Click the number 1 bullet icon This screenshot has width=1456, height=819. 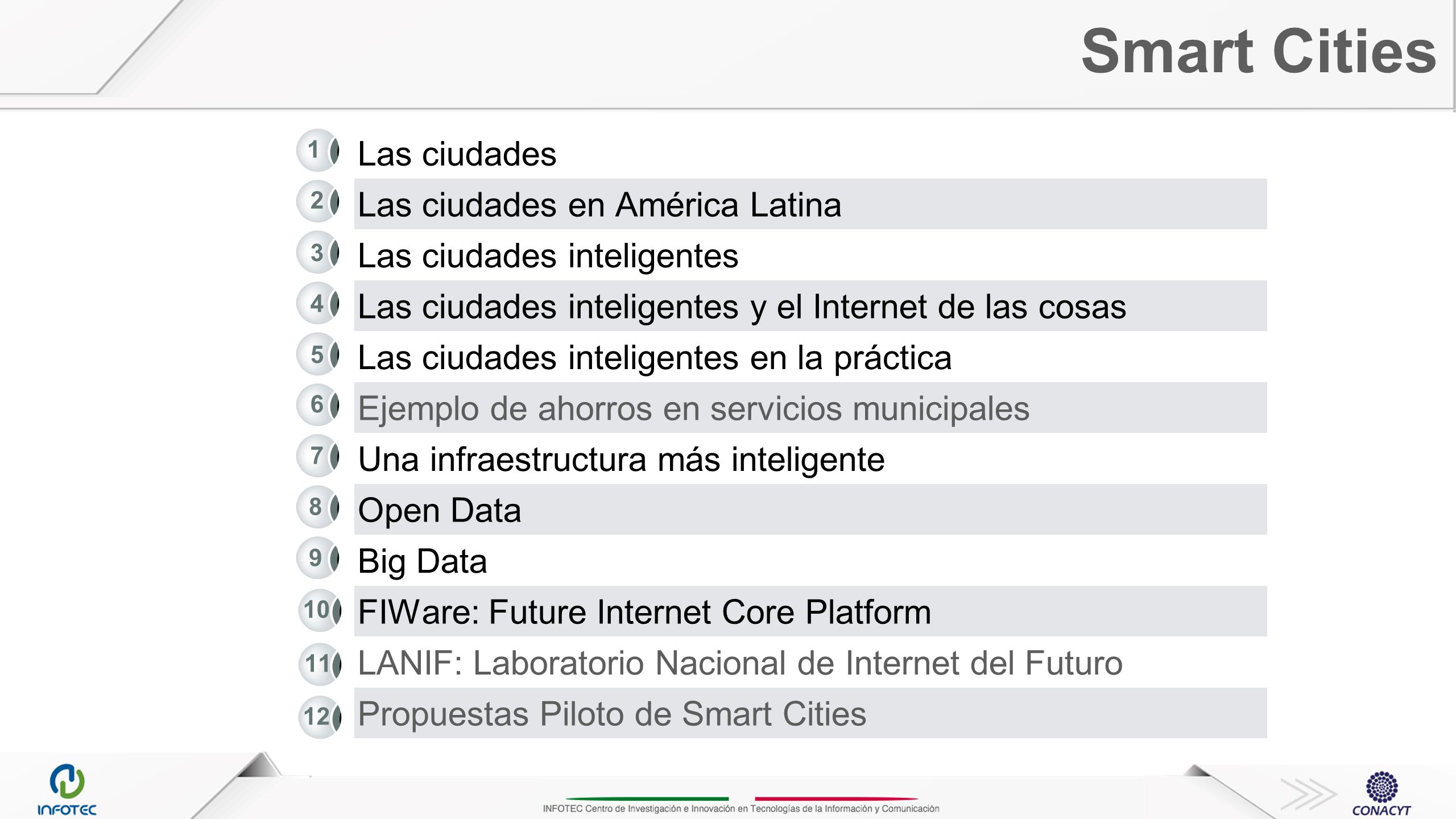318,150
